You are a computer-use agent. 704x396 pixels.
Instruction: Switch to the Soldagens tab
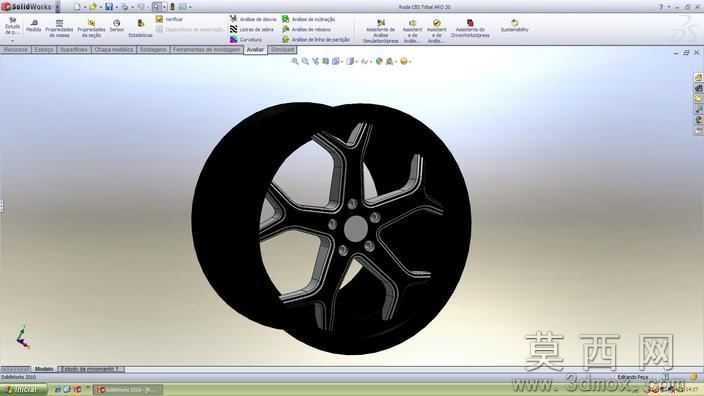pos(153,50)
